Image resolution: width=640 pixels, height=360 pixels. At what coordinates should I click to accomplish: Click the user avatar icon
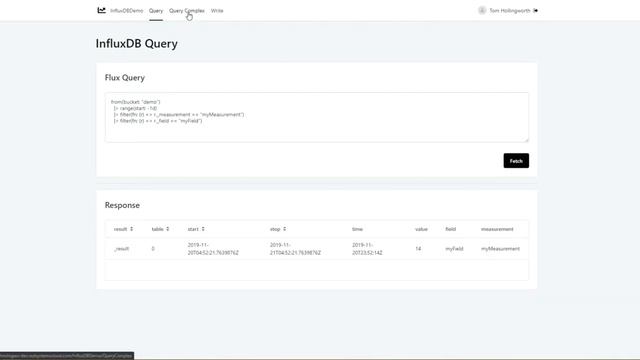482,11
